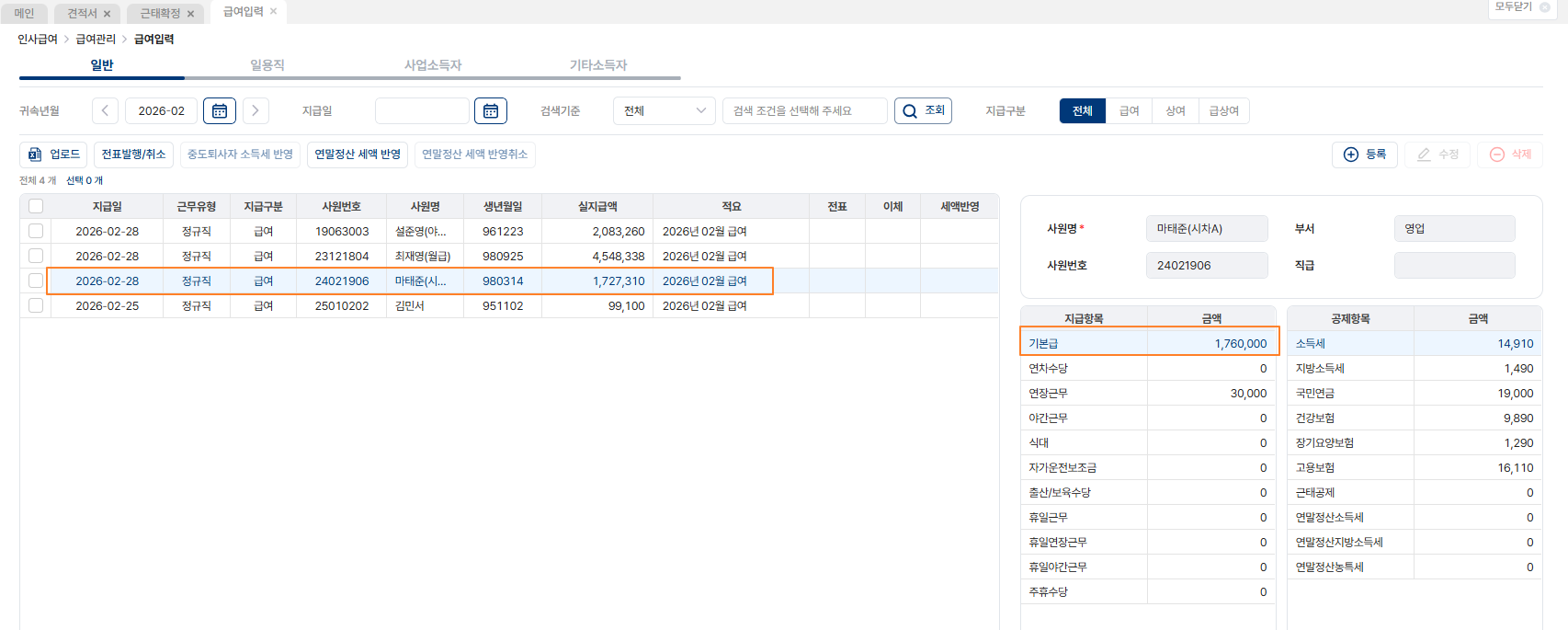Click the 식대 payment item row

(1148, 442)
